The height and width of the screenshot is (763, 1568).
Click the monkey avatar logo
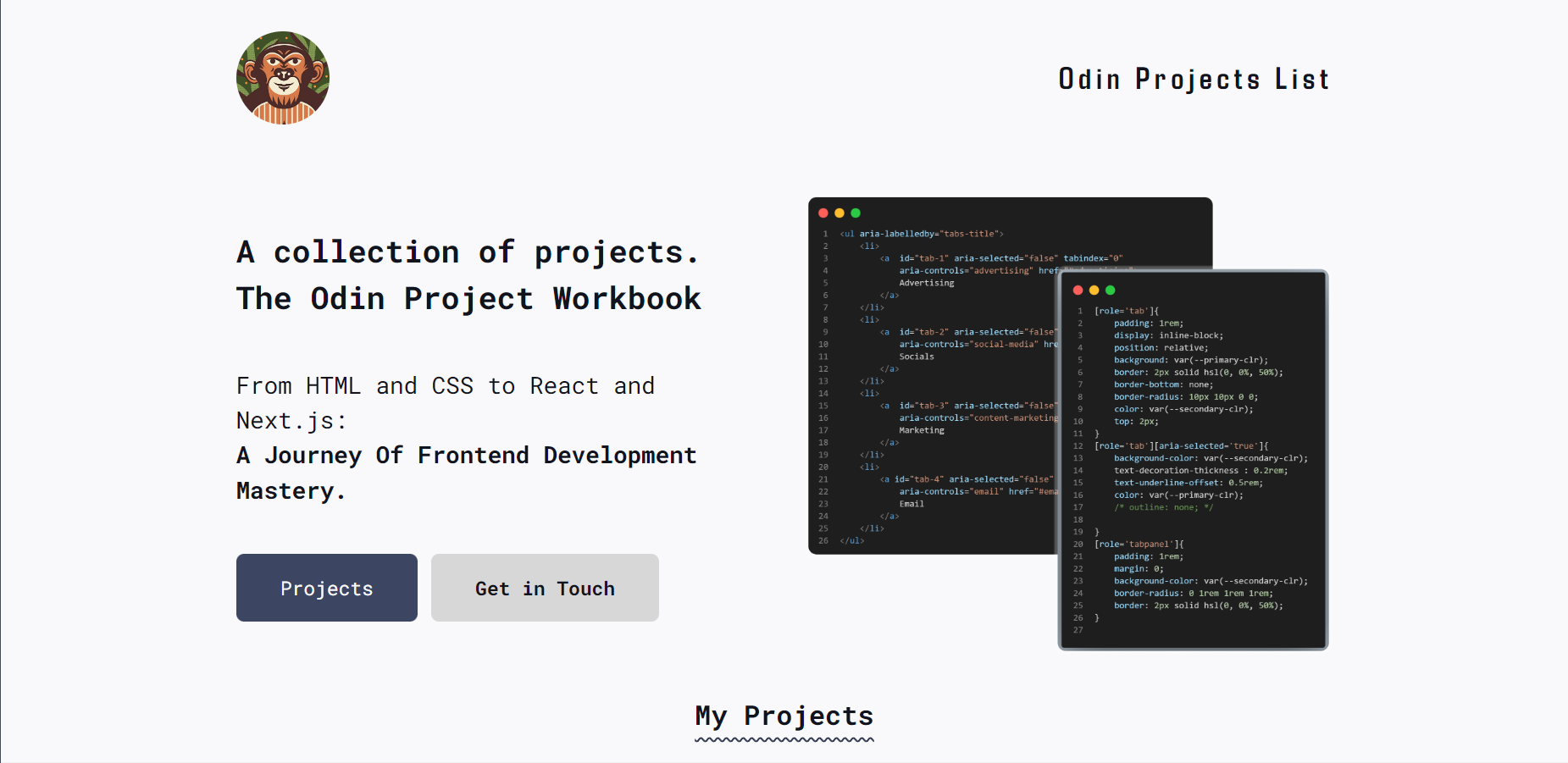283,77
